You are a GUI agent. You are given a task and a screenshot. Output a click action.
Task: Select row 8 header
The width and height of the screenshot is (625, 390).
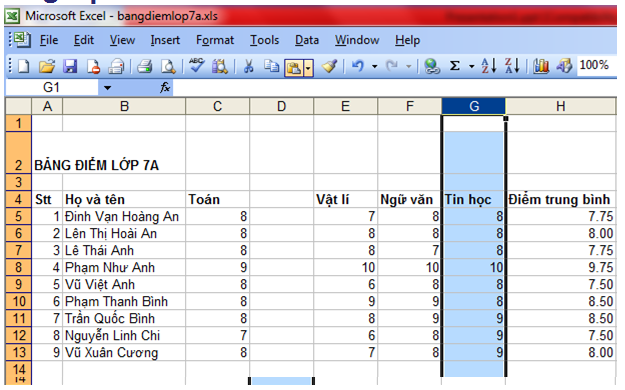point(18,267)
